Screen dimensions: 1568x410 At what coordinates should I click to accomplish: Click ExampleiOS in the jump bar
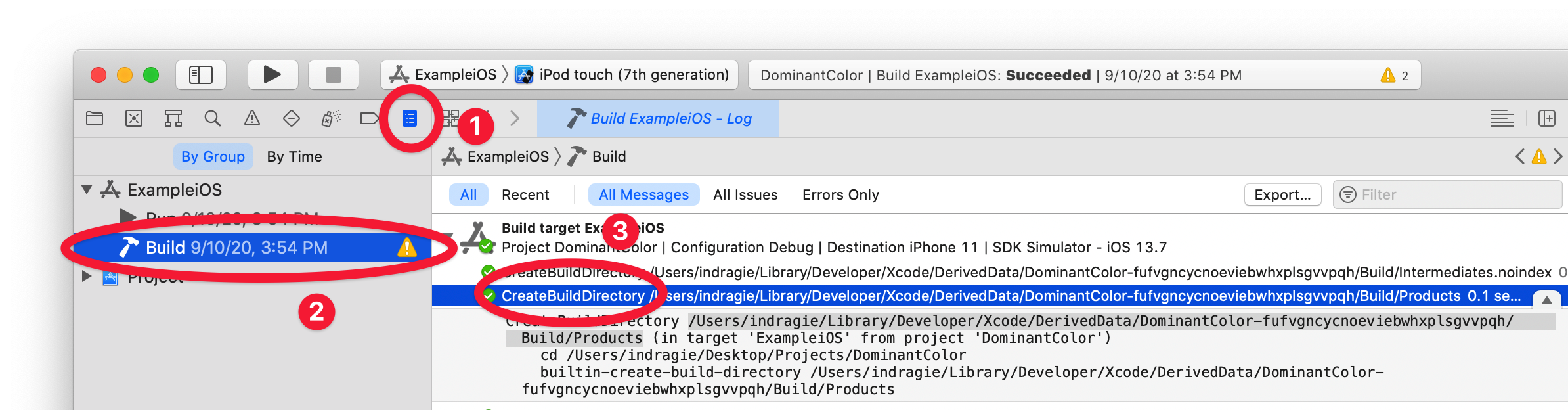pyautogui.click(x=496, y=156)
